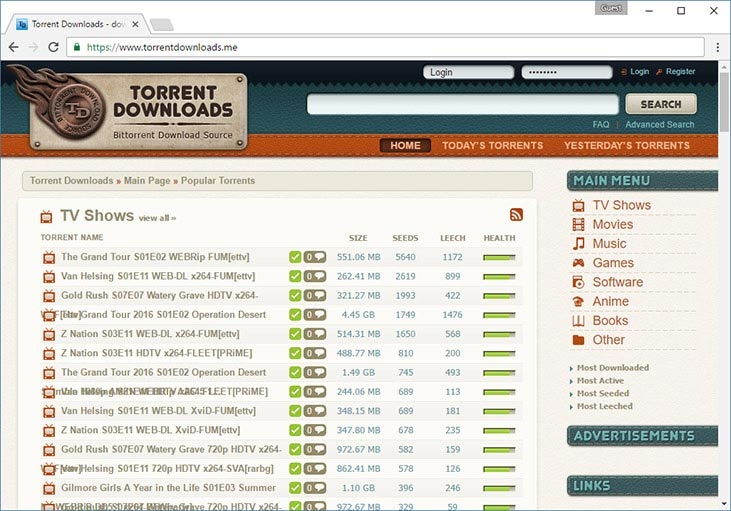Go back with browser back arrow
Screen dimensions: 731x511
14,47
